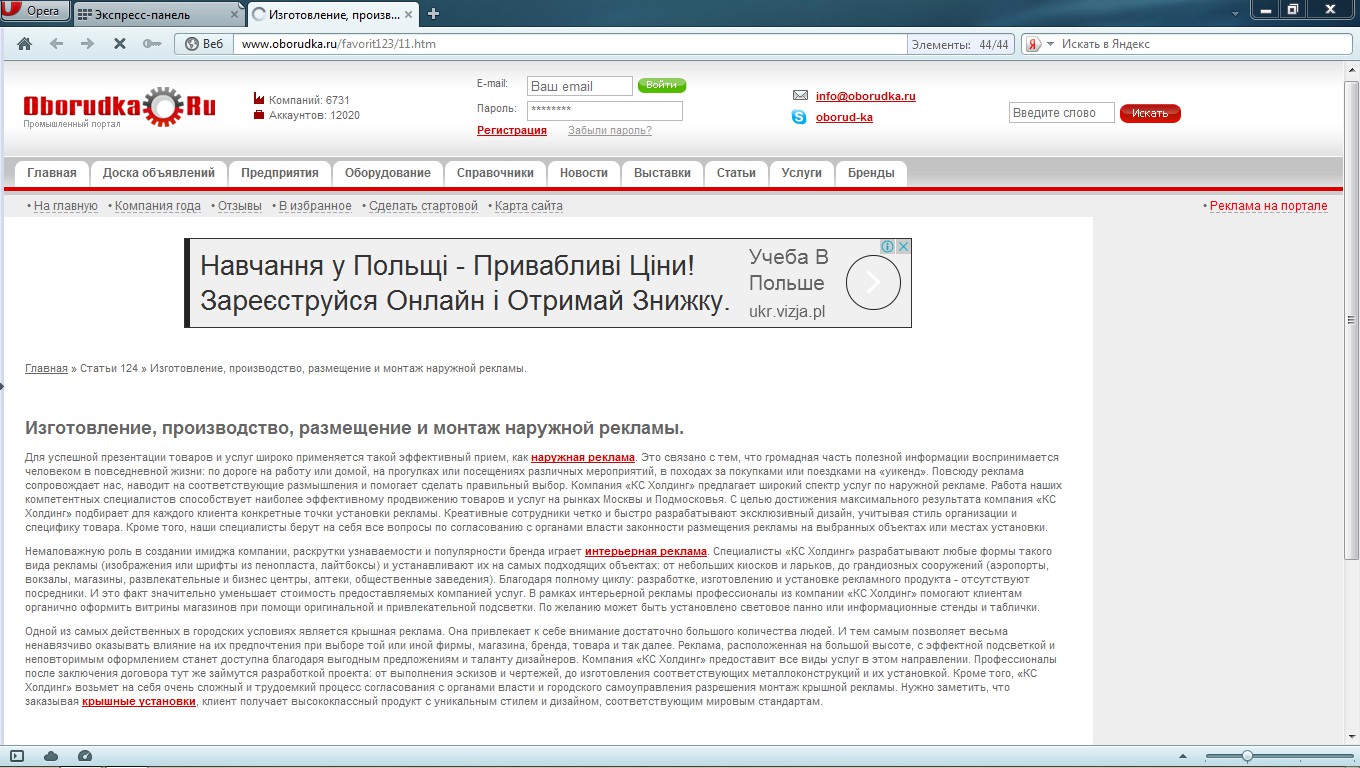The height and width of the screenshot is (768, 1360).
Task: Click the ad's round arrow button
Action: pyautogui.click(x=873, y=283)
